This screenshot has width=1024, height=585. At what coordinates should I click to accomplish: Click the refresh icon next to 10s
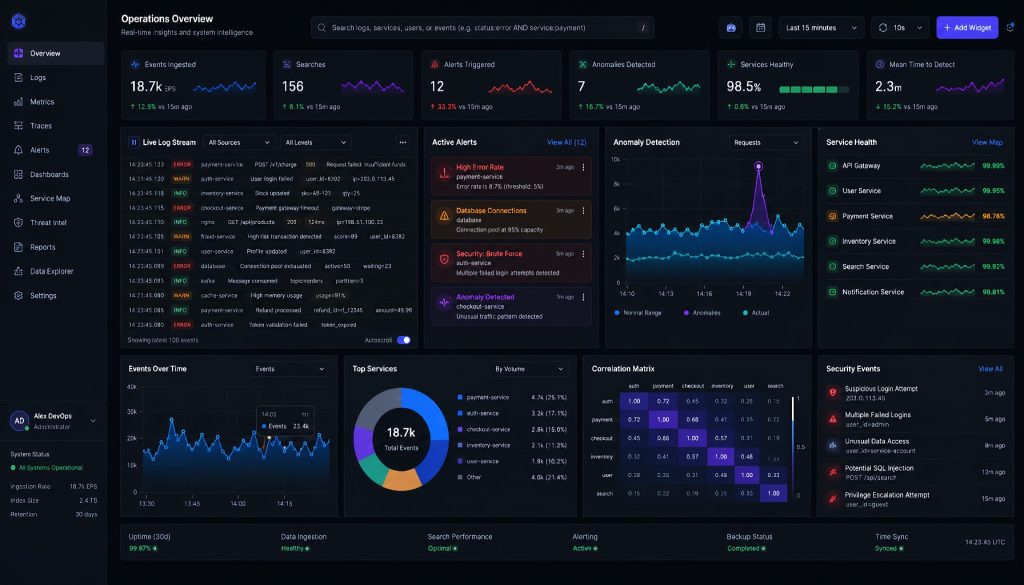click(x=883, y=27)
